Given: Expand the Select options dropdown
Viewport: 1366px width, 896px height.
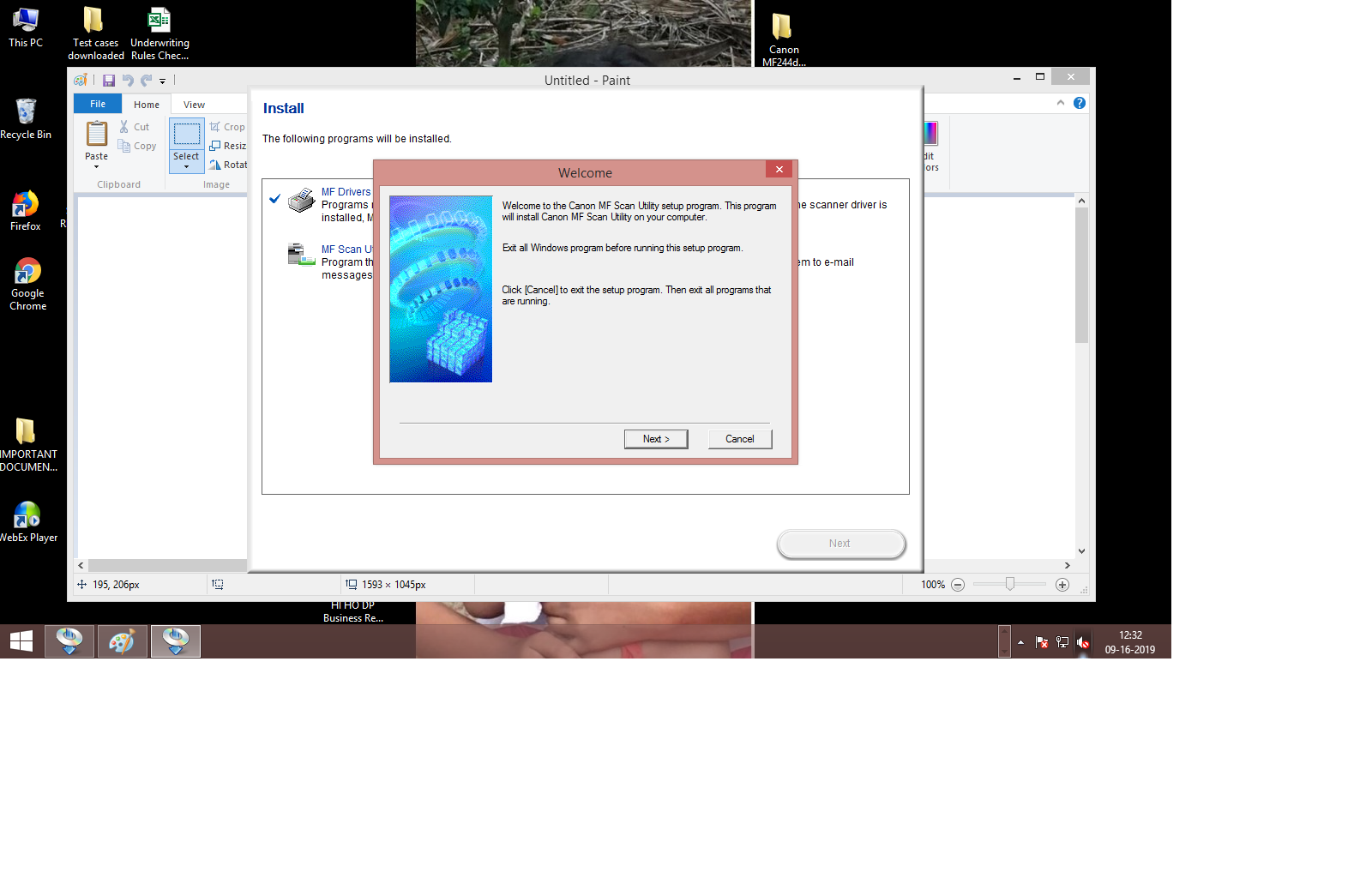Looking at the screenshot, I should (187, 166).
